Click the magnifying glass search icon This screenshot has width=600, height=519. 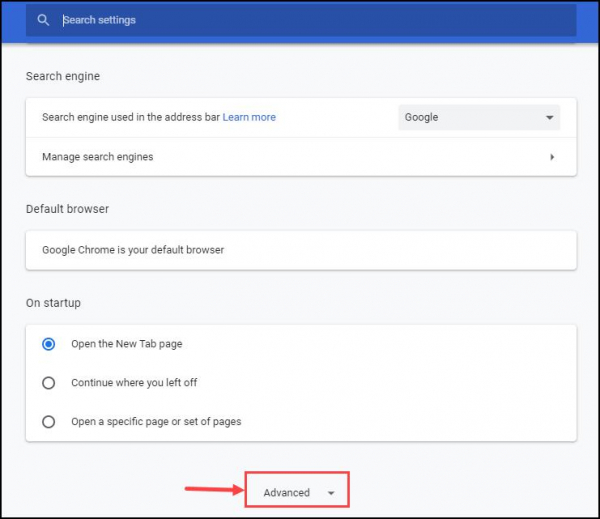pyautogui.click(x=43, y=20)
